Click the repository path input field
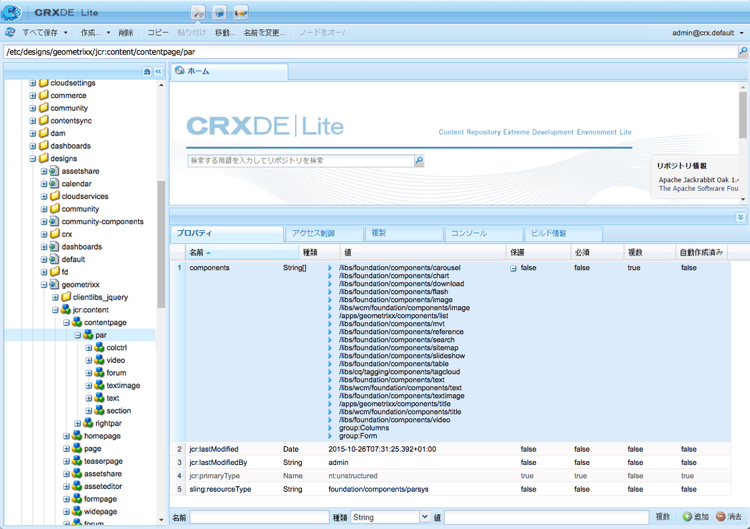750x529 pixels. (x=371, y=52)
